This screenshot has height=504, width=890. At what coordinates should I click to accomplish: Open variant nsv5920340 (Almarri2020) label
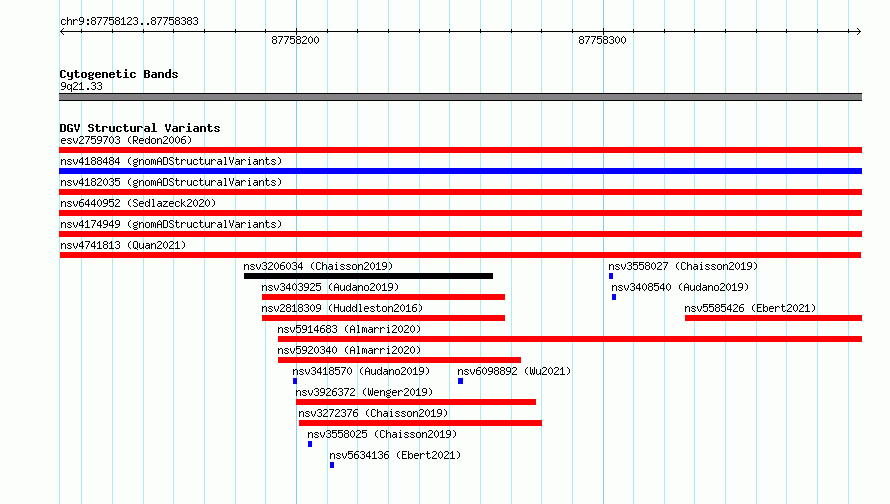pyautogui.click(x=349, y=350)
